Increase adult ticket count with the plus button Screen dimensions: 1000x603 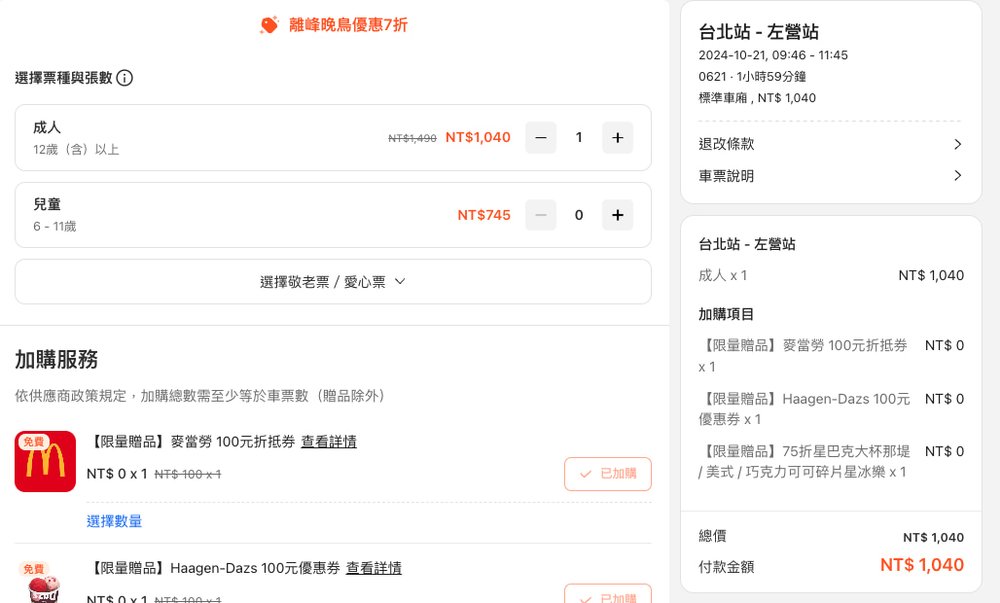pyautogui.click(x=617, y=137)
